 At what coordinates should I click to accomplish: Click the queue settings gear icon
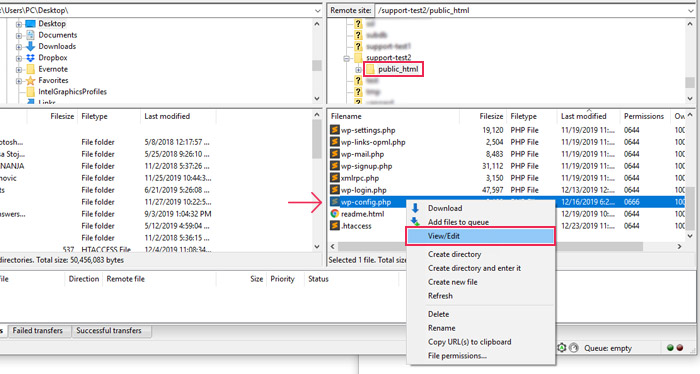tap(562, 348)
